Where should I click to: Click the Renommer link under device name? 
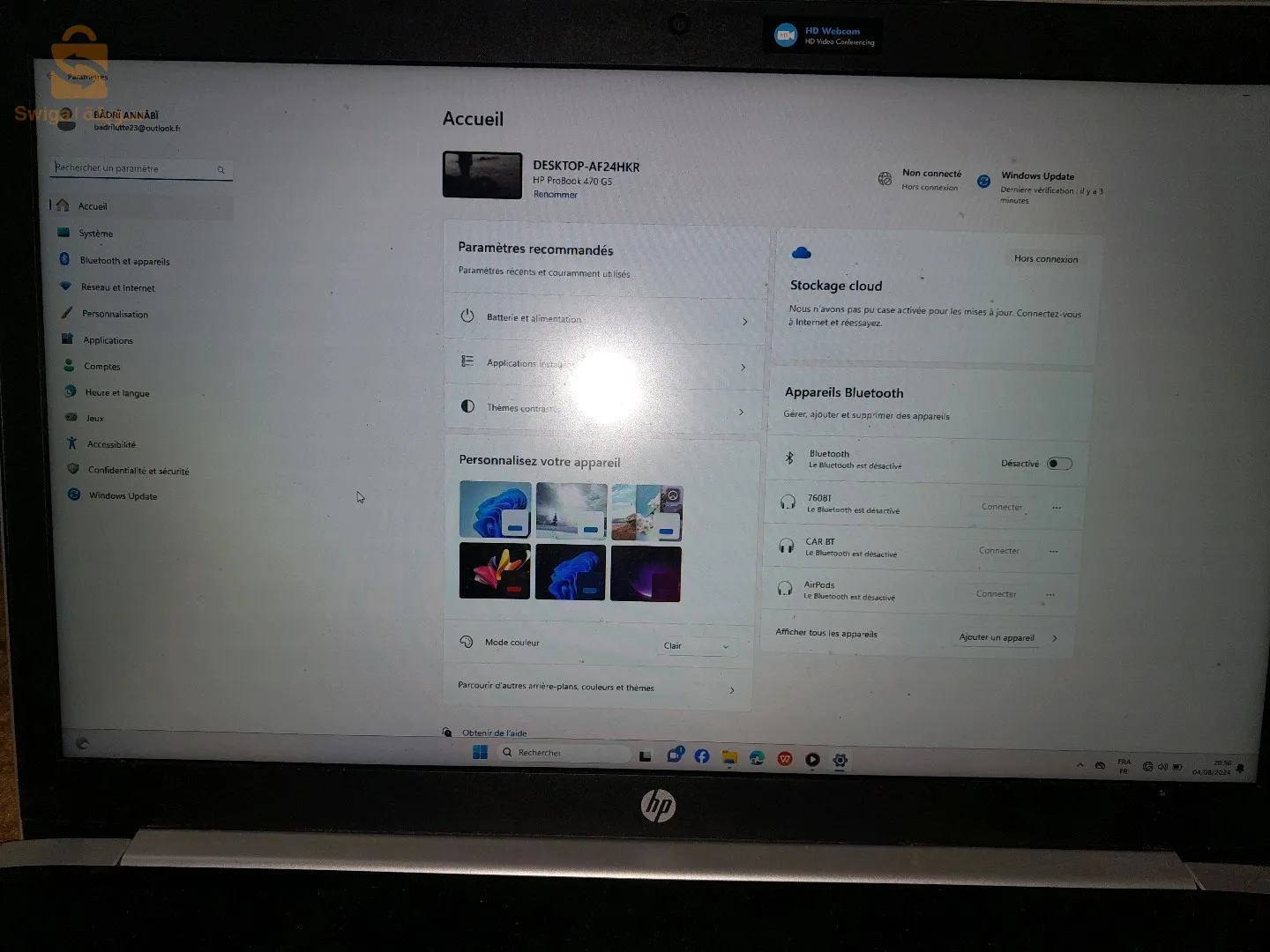tap(555, 195)
